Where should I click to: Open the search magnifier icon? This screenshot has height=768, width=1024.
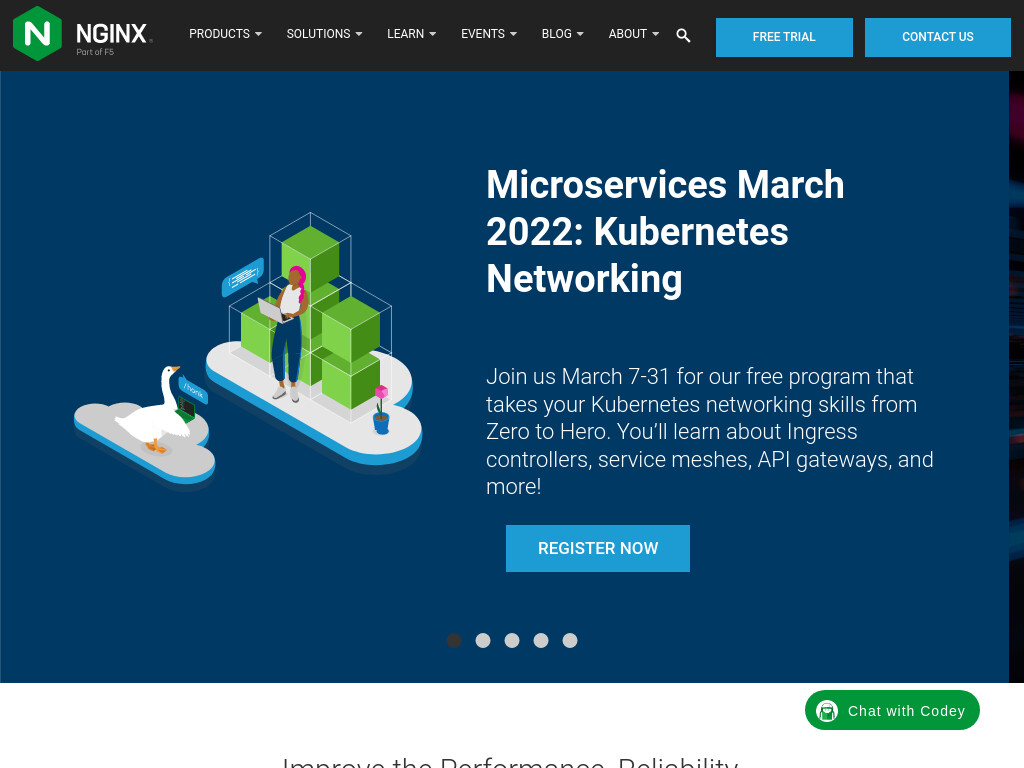(x=683, y=35)
